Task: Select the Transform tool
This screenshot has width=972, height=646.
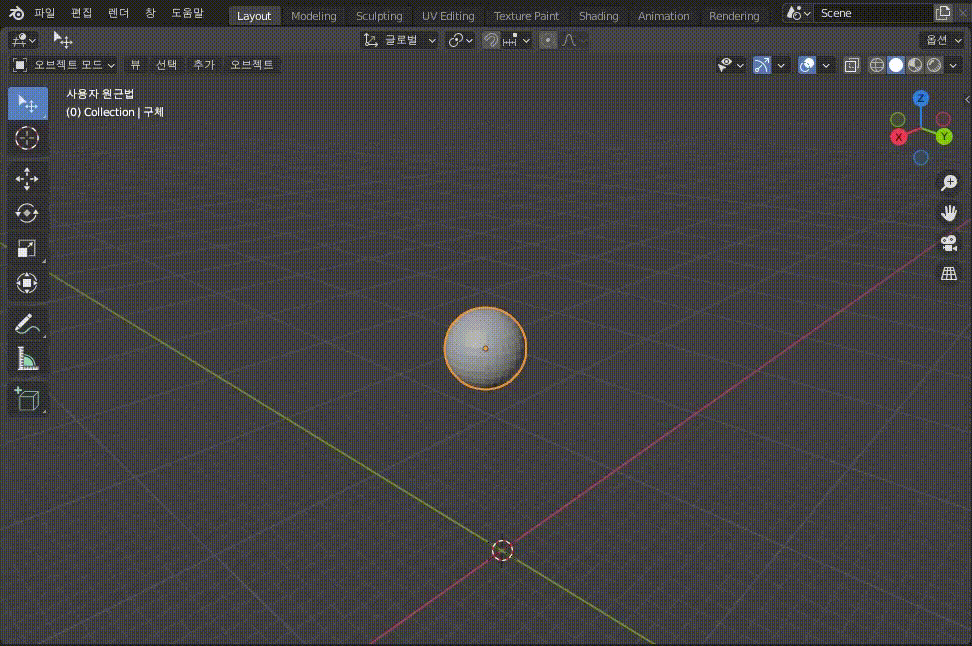Action: click(27, 283)
